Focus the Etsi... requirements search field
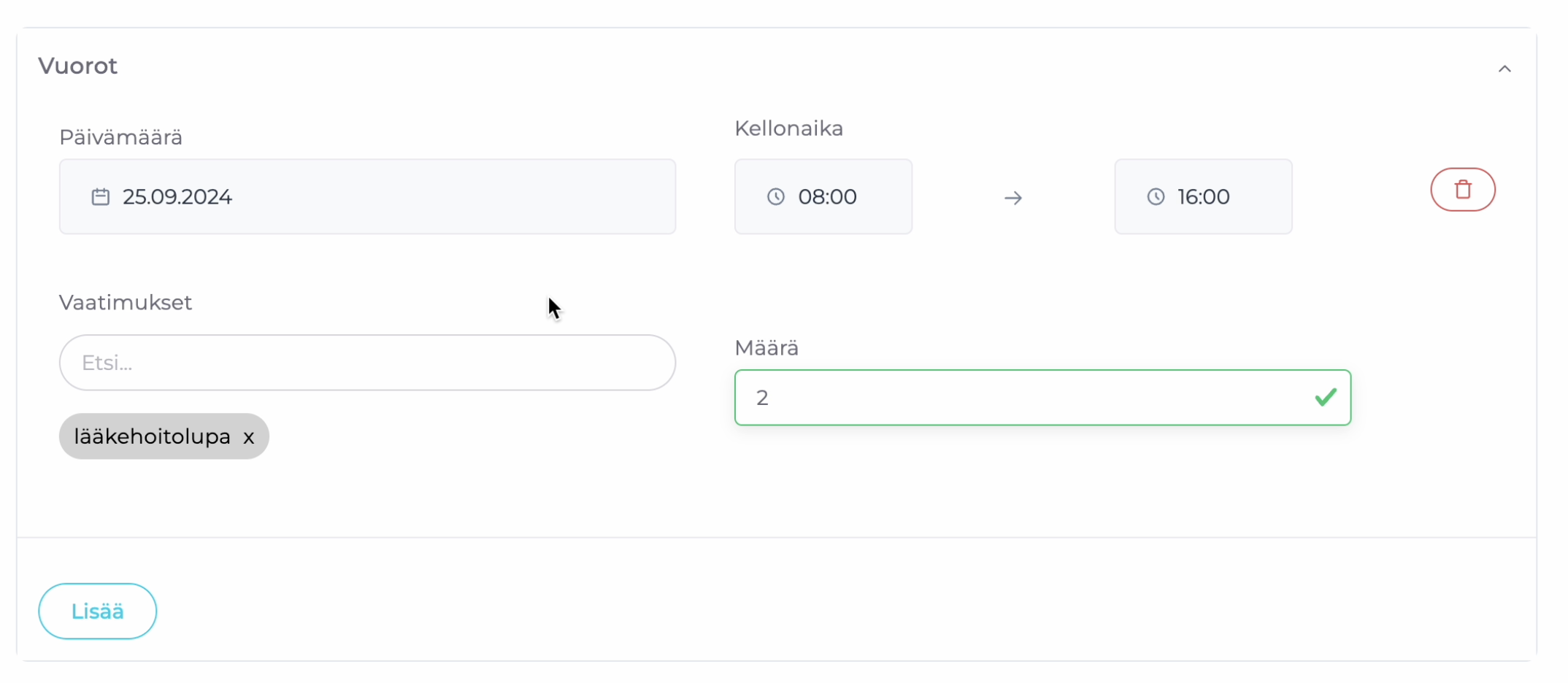 [x=367, y=363]
